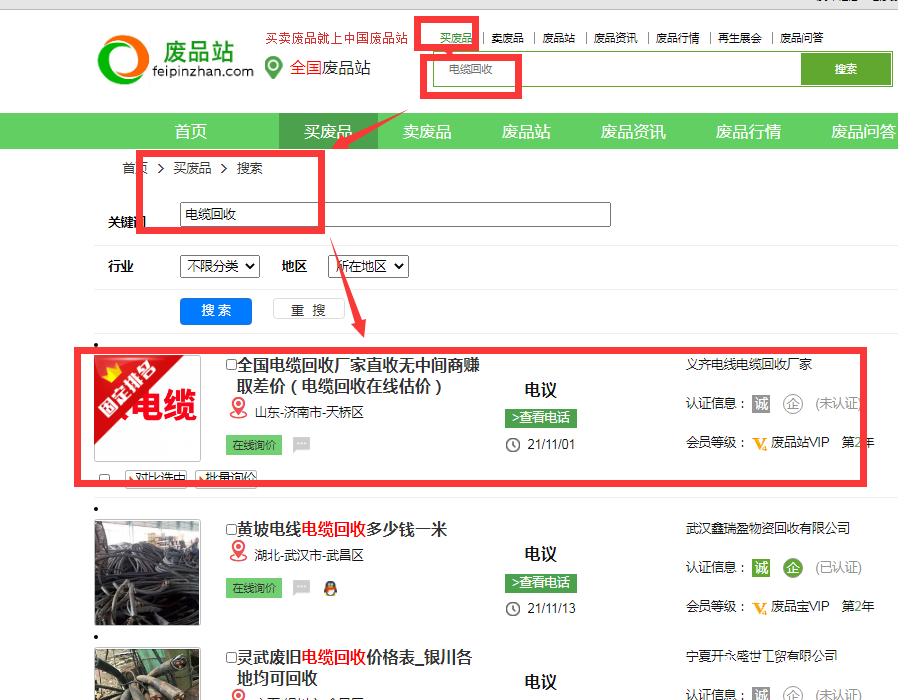This screenshot has width=898, height=700.
Task: Go to 首页 in the green navigation bar
Action: coord(191,132)
